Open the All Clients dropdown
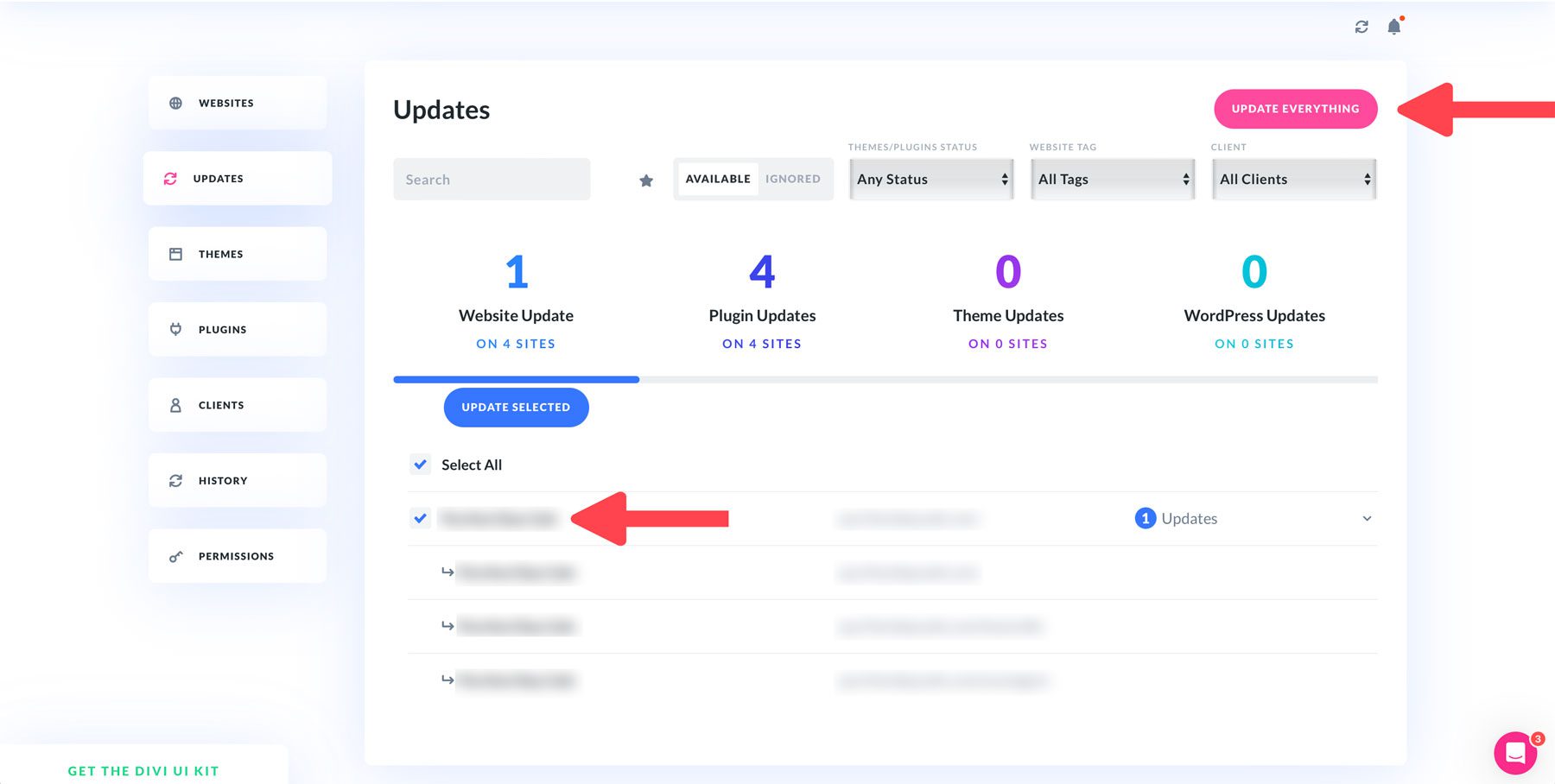Viewport: 1555px width, 784px height. pos(1294,179)
